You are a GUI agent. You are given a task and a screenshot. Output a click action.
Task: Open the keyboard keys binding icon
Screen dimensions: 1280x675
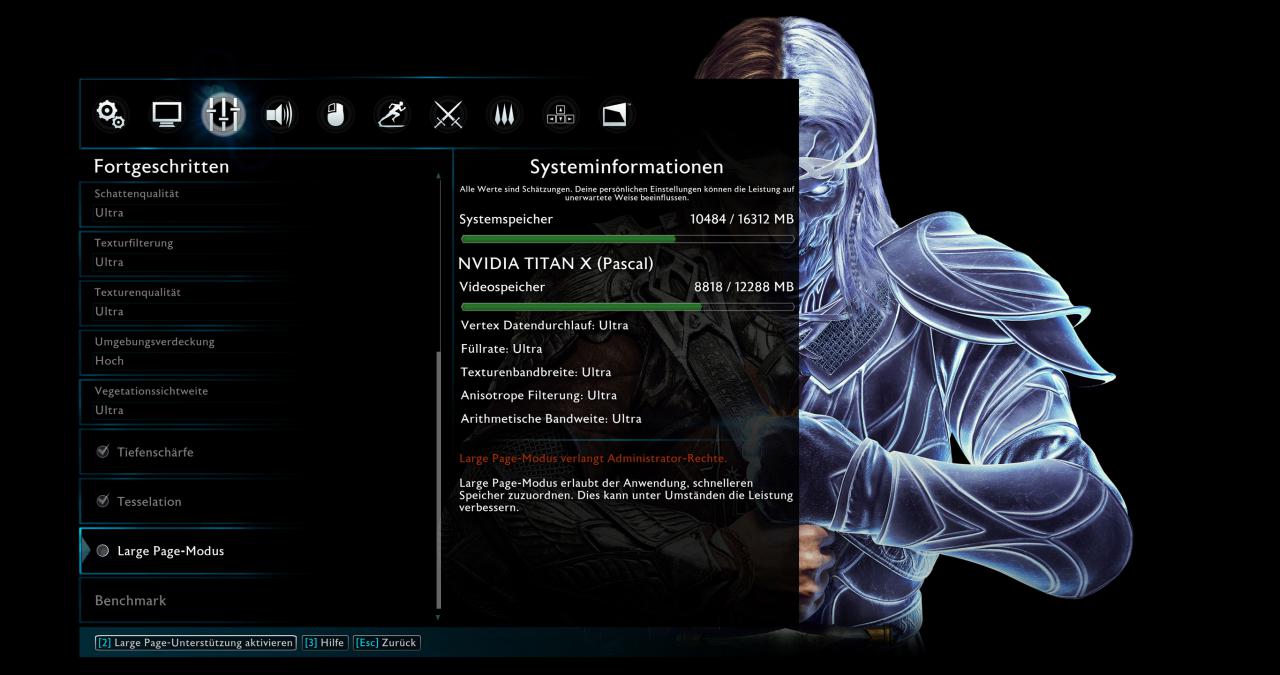560,115
